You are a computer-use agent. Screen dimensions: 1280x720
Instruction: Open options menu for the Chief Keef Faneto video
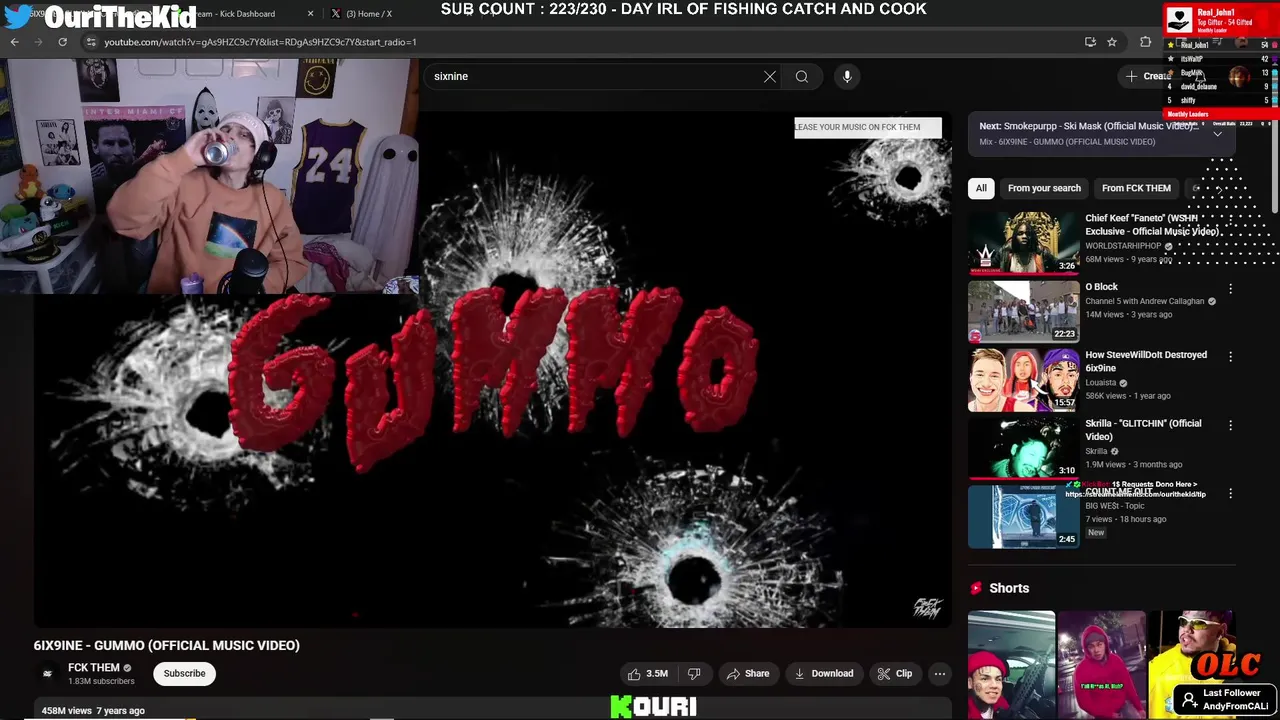[x=1231, y=220]
